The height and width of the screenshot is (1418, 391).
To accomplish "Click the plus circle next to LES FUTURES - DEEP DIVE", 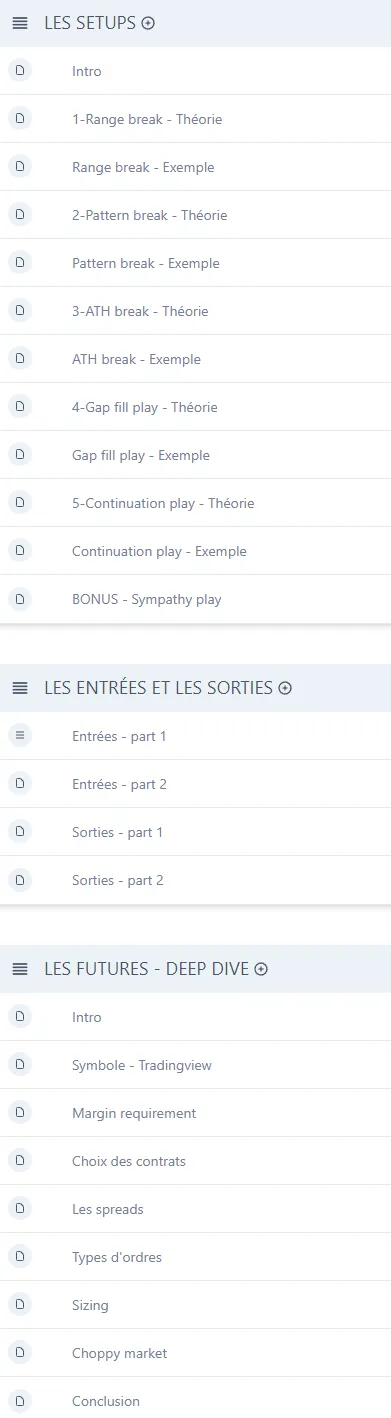I will [262, 969].
